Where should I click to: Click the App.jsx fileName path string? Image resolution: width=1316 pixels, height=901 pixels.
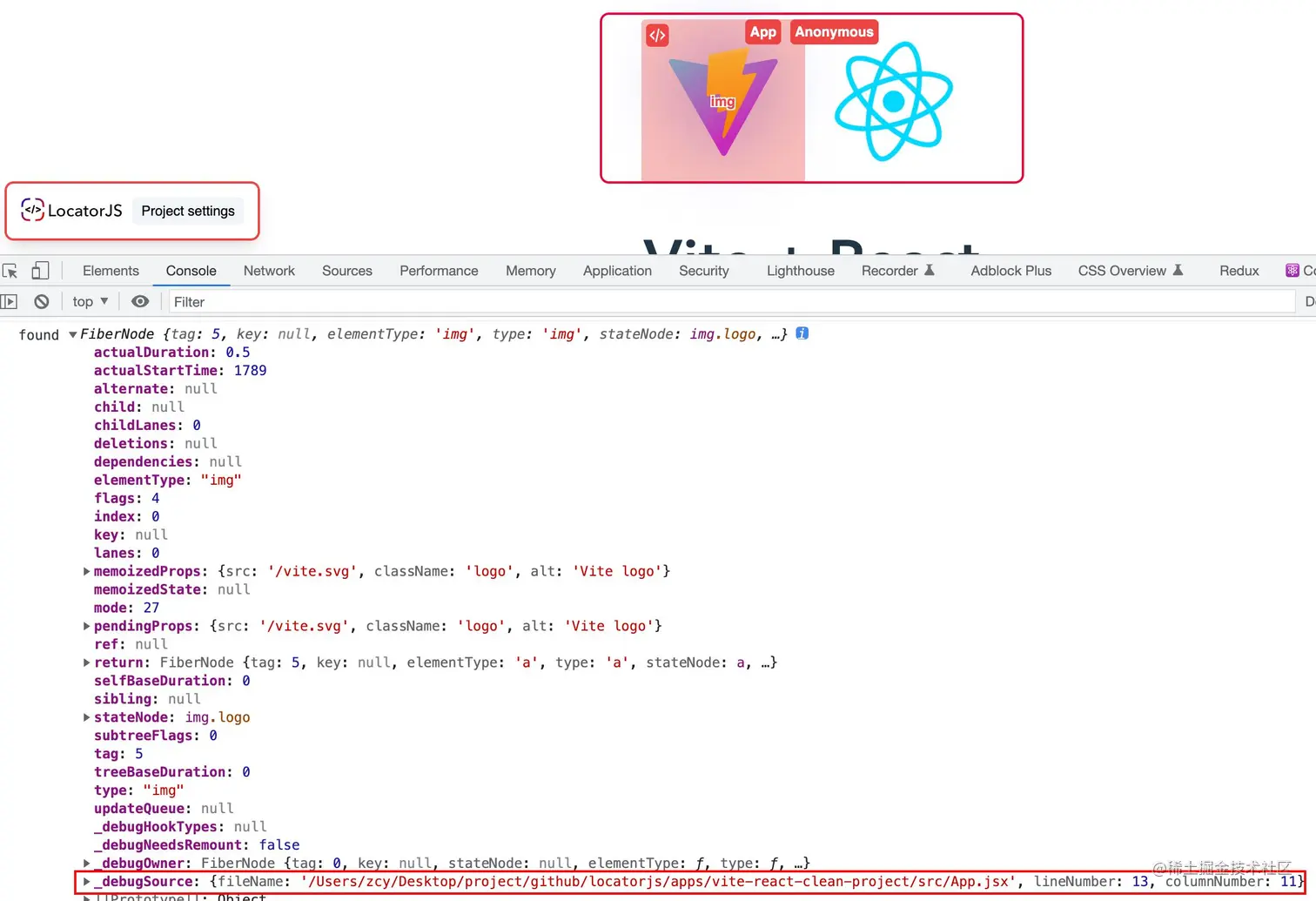658,882
